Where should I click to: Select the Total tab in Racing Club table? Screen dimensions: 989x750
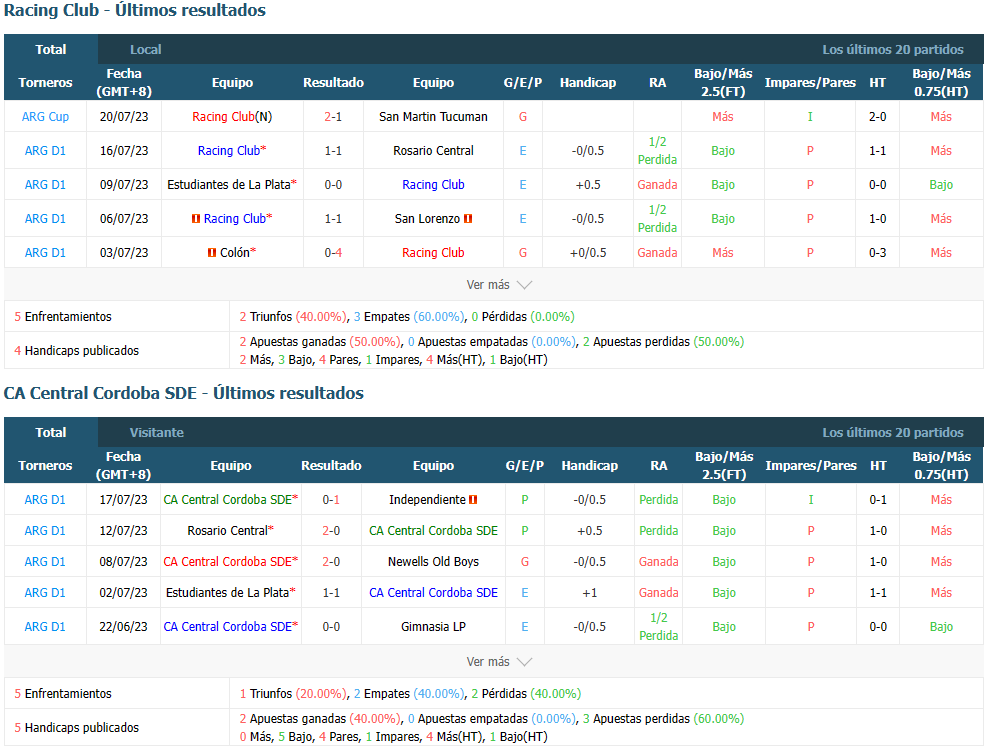coord(50,49)
